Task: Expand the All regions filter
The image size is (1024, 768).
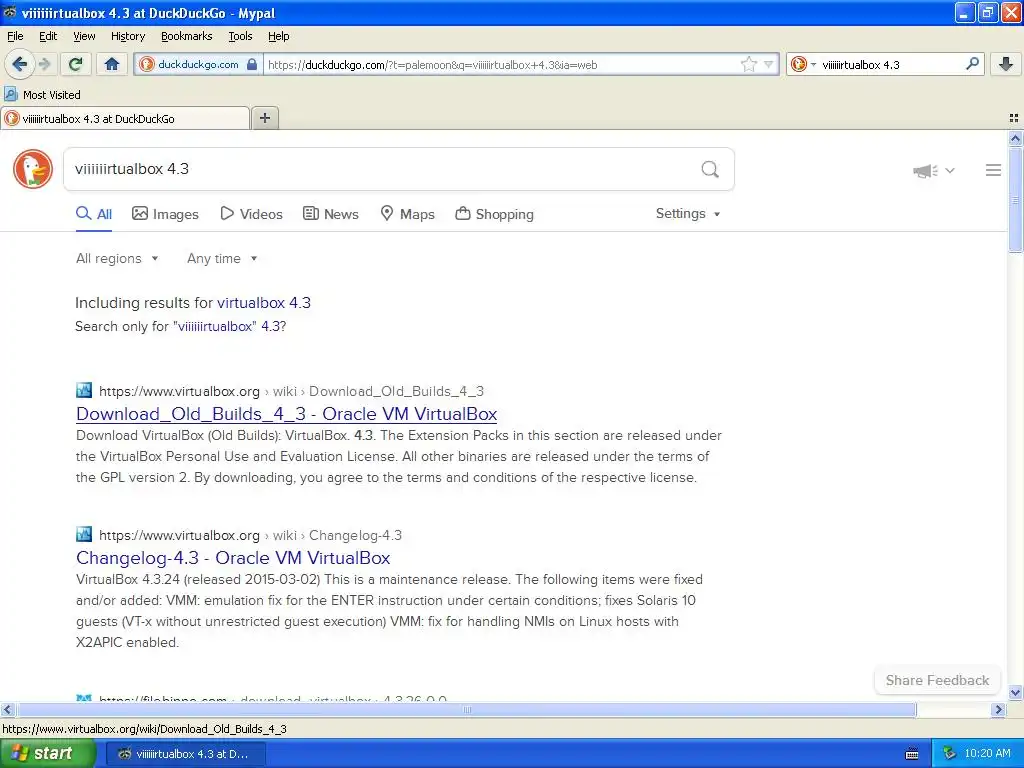Action: point(117,259)
